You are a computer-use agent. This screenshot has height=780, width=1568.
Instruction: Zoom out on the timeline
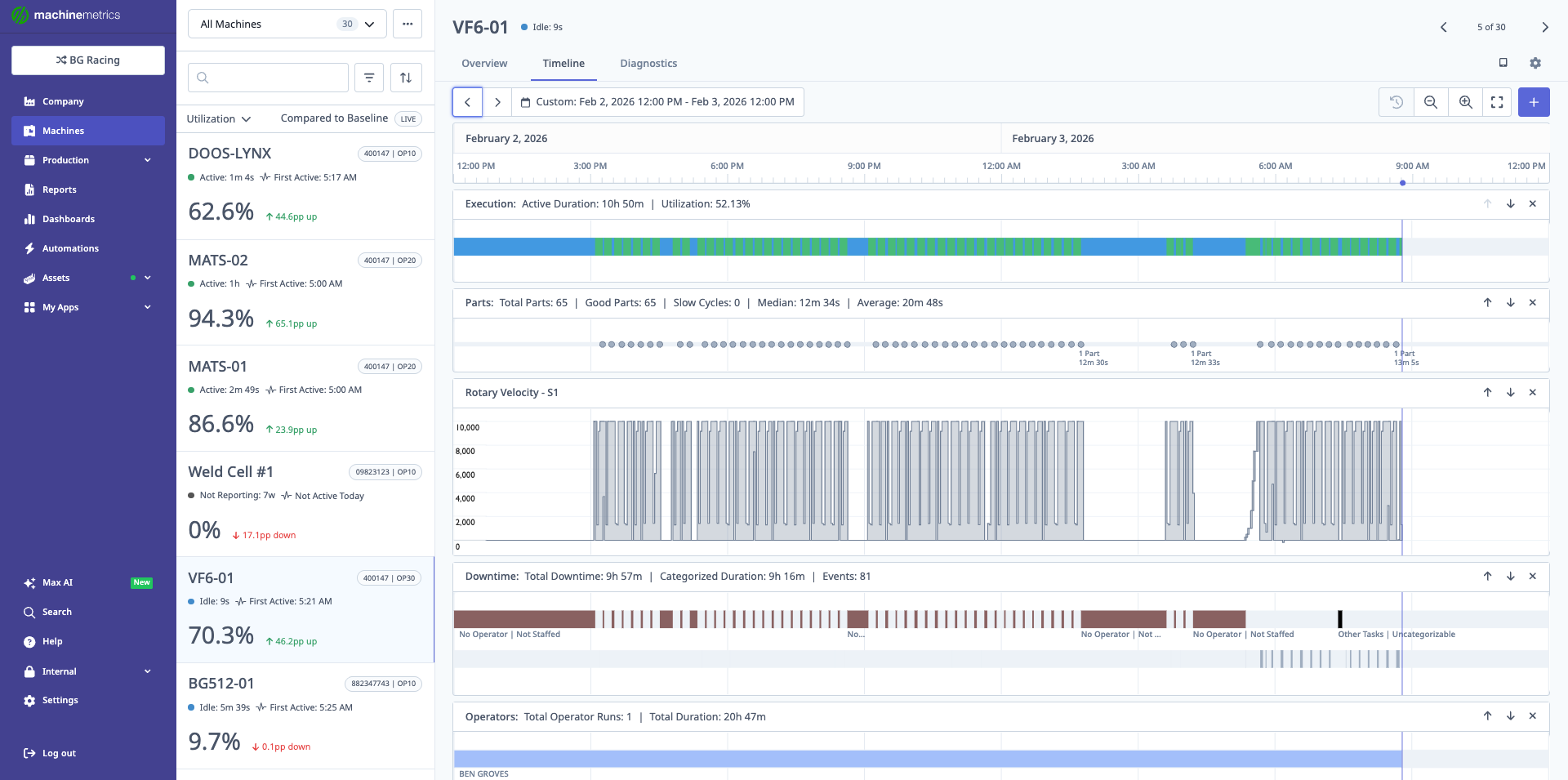pos(1431,102)
